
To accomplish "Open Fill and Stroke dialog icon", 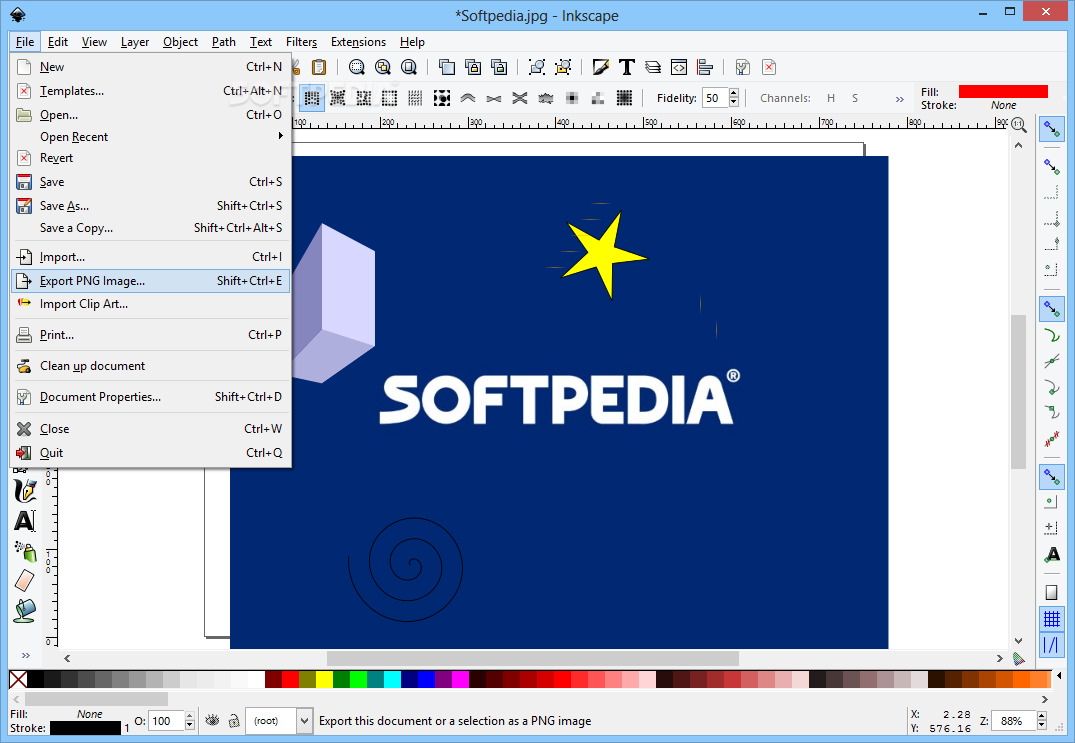I will pos(601,67).
